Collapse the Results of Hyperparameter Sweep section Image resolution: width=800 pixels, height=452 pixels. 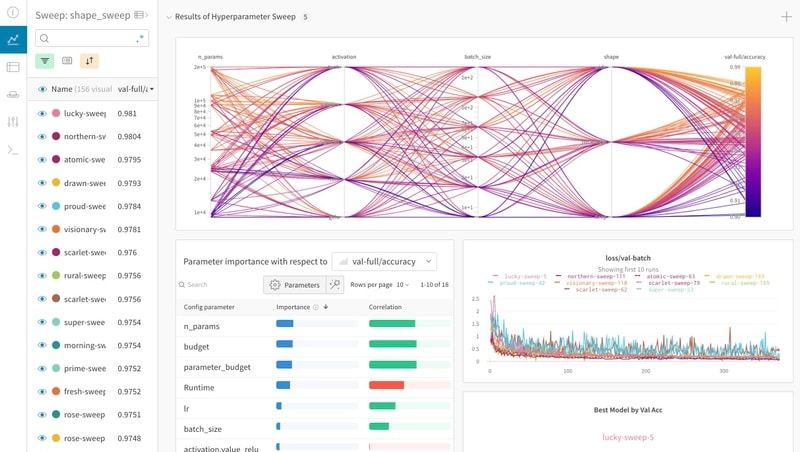pos(169,17)
